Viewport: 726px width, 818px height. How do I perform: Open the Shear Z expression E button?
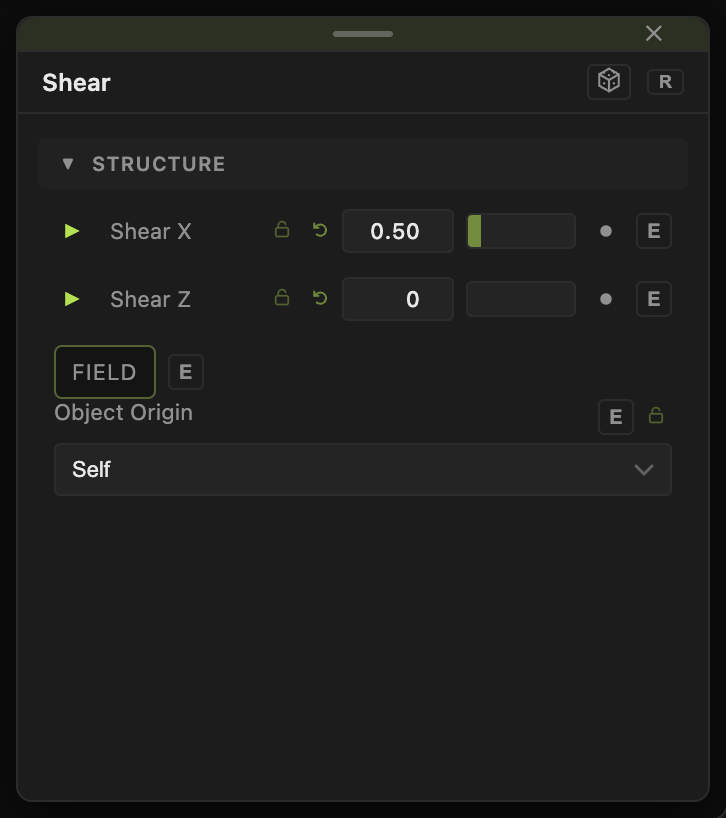tap(654, 299)
